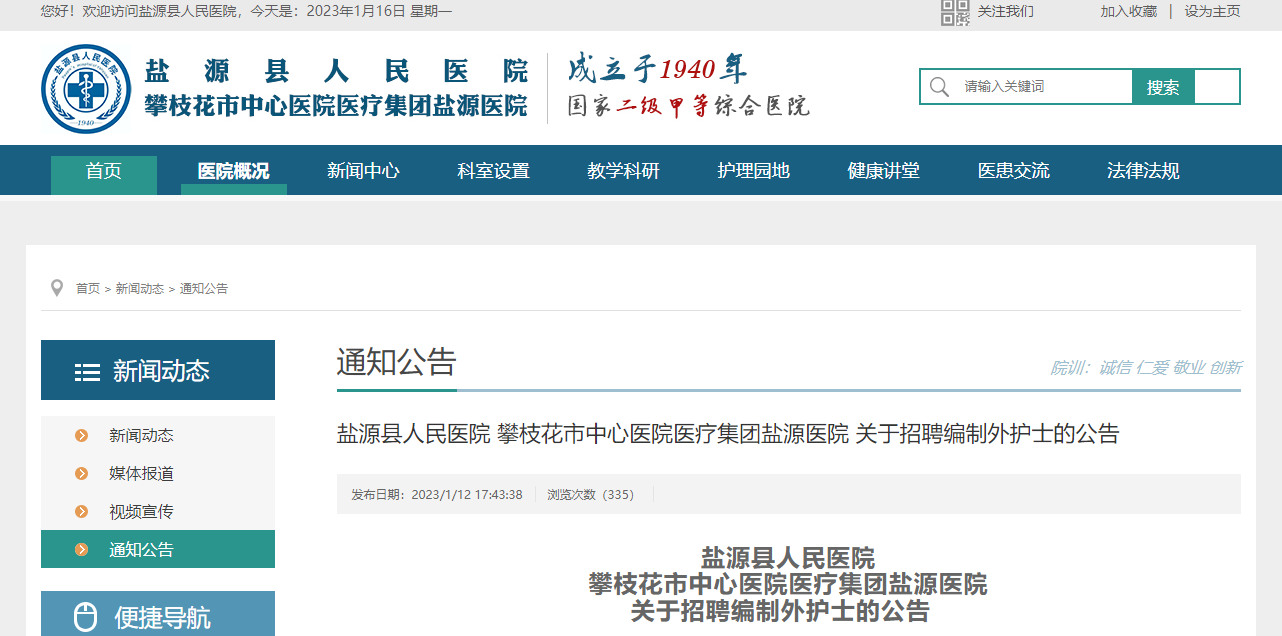Viewport: 1282px width, 636px height.
Task: Click the 加入收藏 link
Action: 1129,11
